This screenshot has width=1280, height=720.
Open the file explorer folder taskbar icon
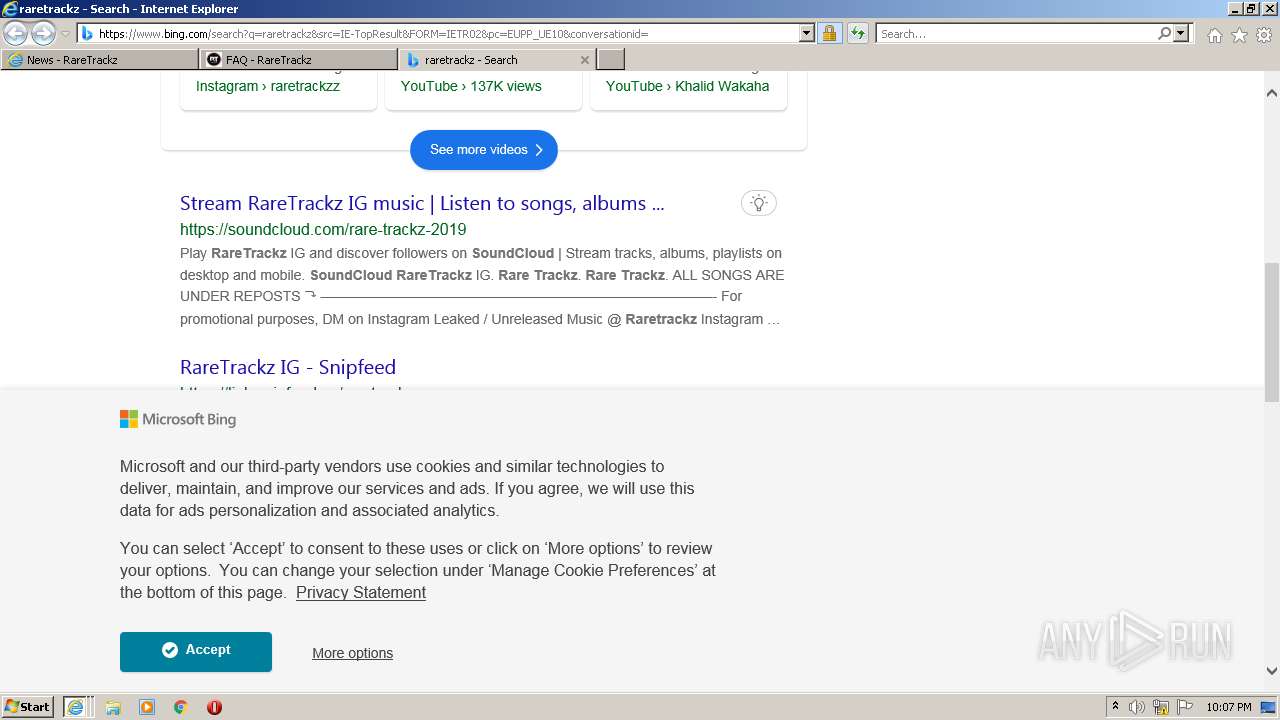coord(113,707)
